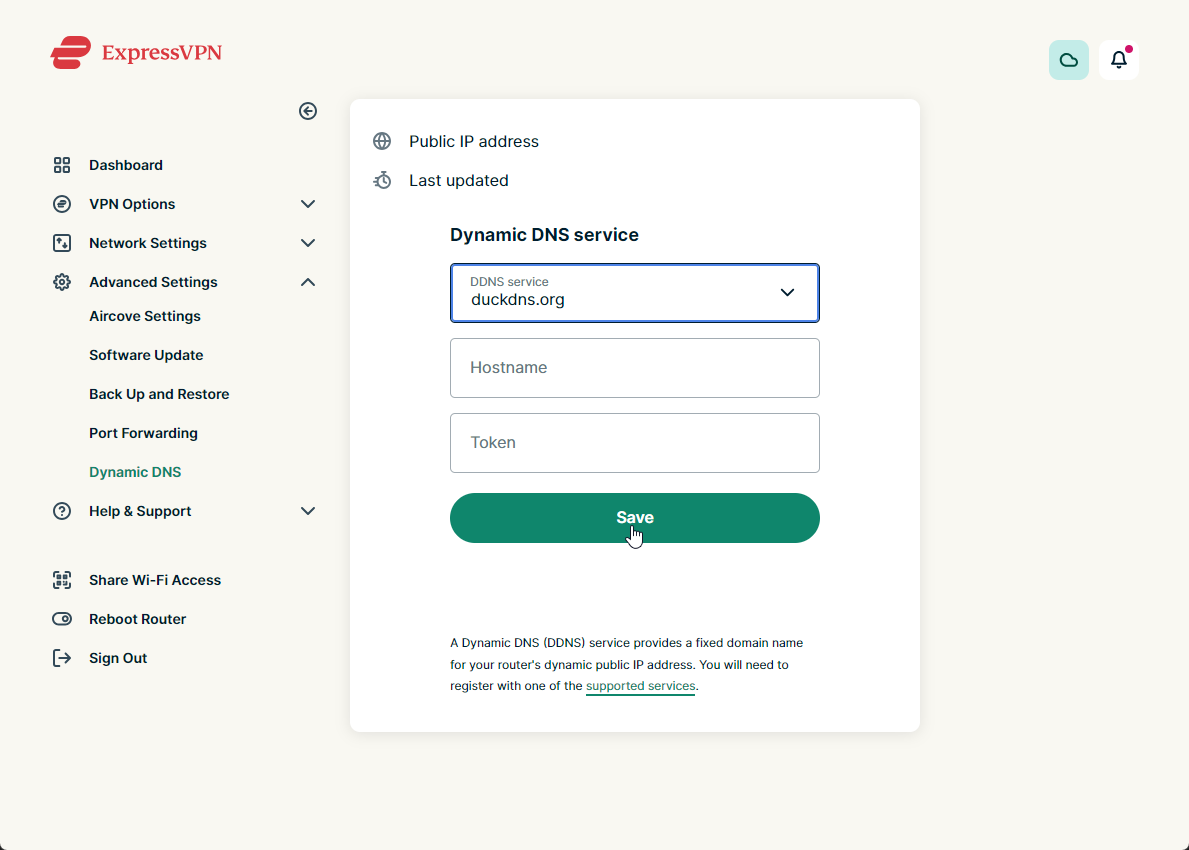Screen dimensions: 1189x850
Task: Select Aircove Settings menu item
Action: point(145,316)
